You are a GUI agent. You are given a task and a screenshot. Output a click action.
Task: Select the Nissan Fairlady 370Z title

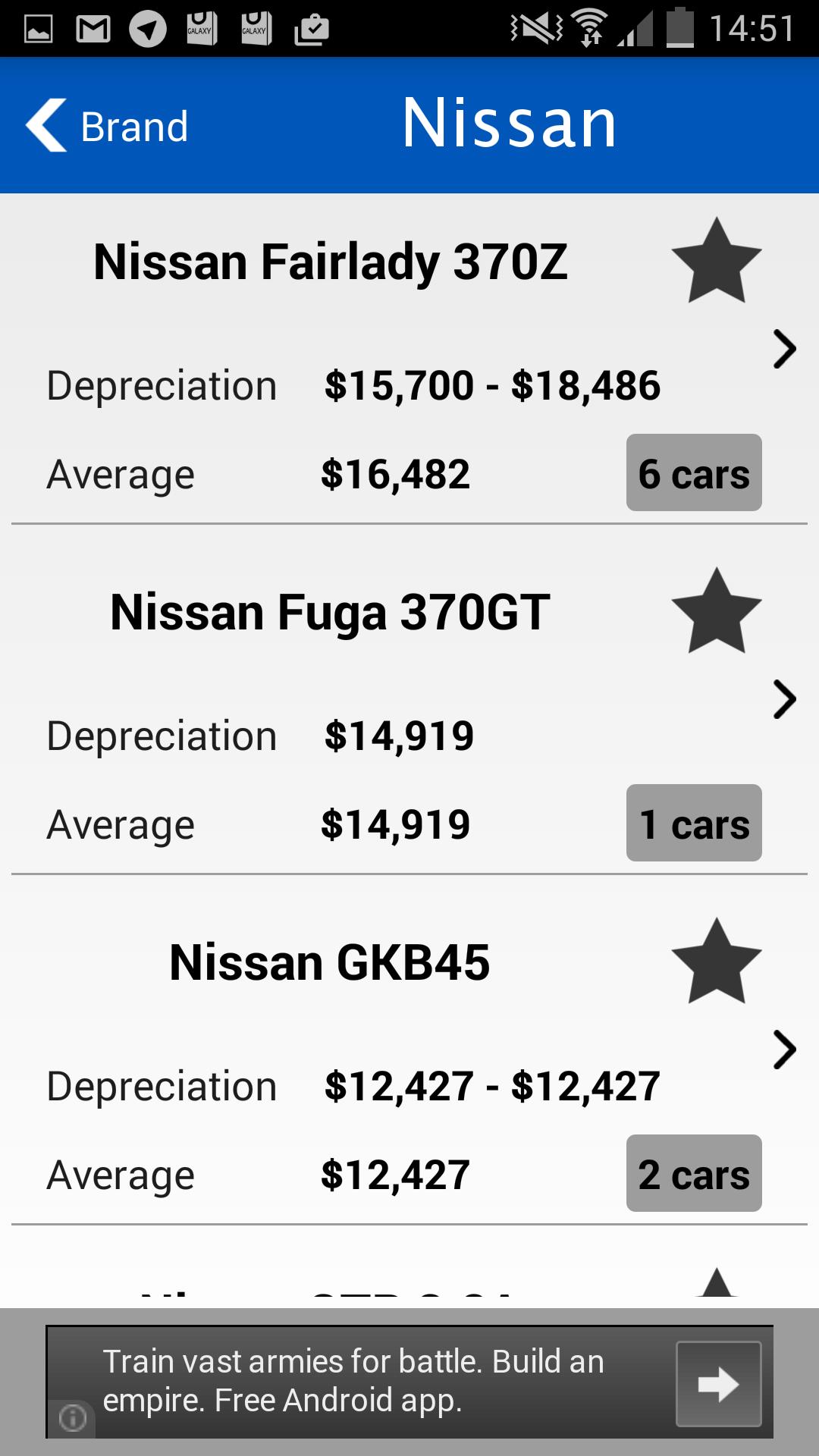[x=331, y=262]
